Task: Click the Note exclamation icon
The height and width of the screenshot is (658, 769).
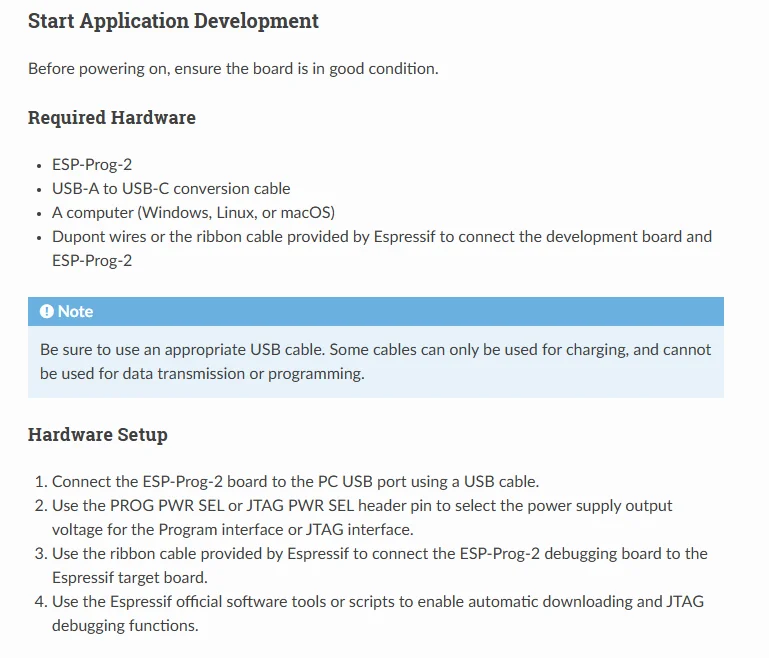Action: 47,311
